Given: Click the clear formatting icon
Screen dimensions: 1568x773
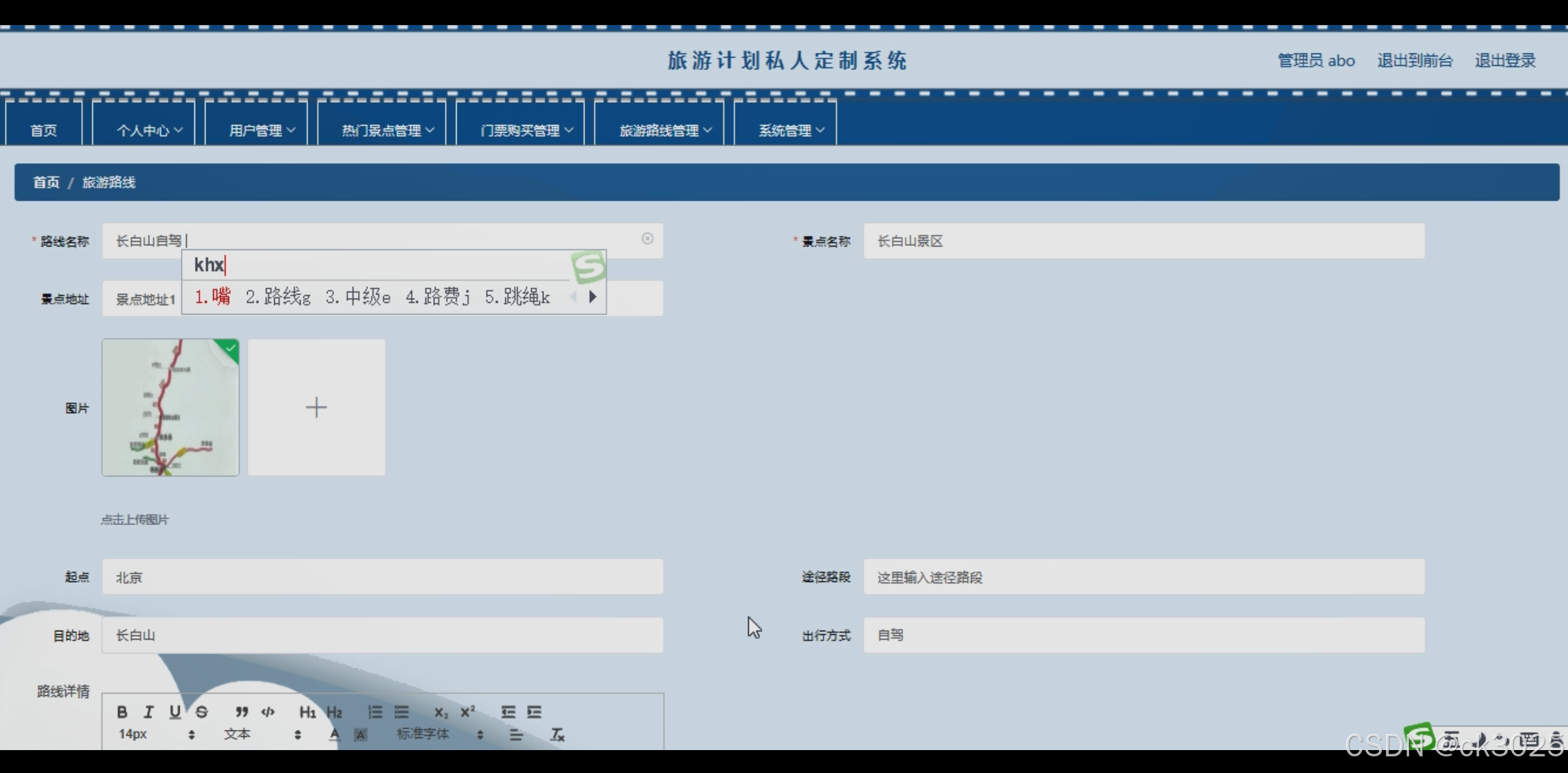Looking at the screenshot, I should point(557,735).
